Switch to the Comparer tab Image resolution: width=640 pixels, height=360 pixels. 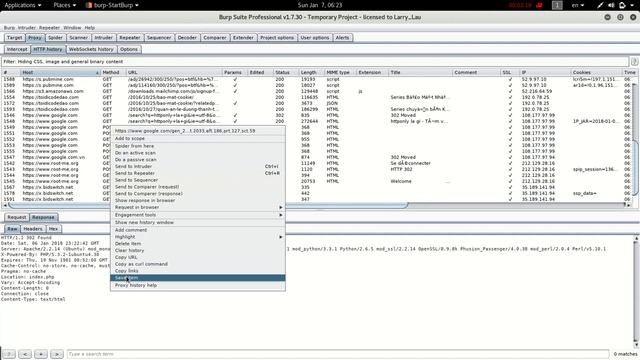click(215, 38)
